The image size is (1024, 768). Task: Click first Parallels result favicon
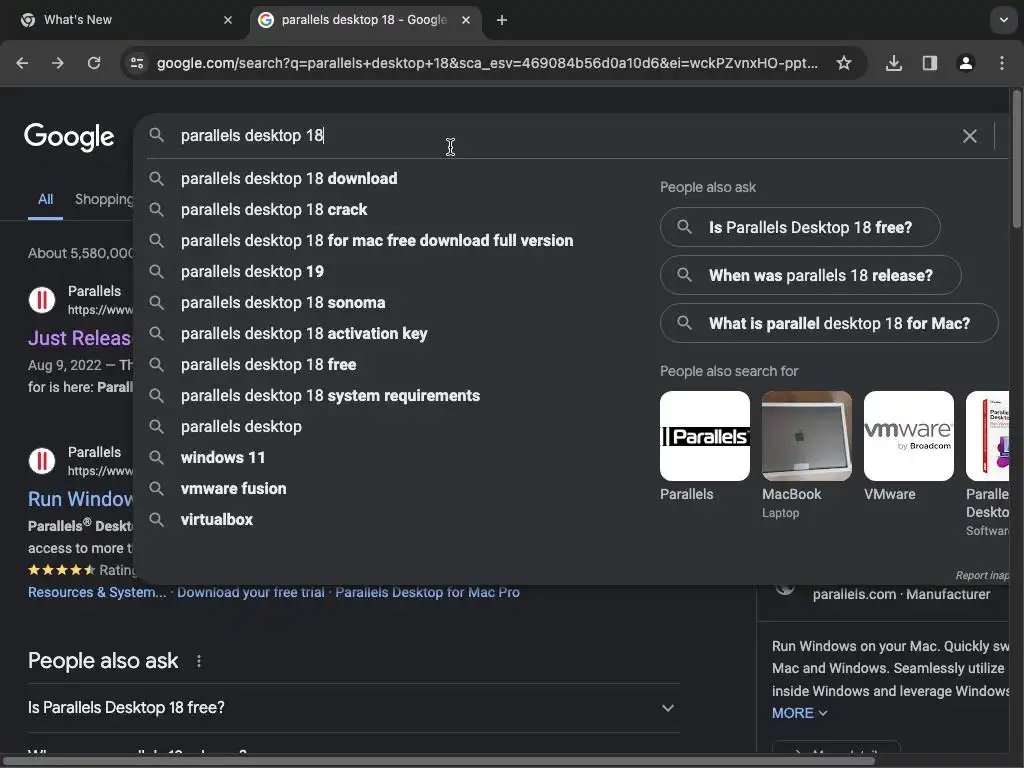click(x=42, y=300)
